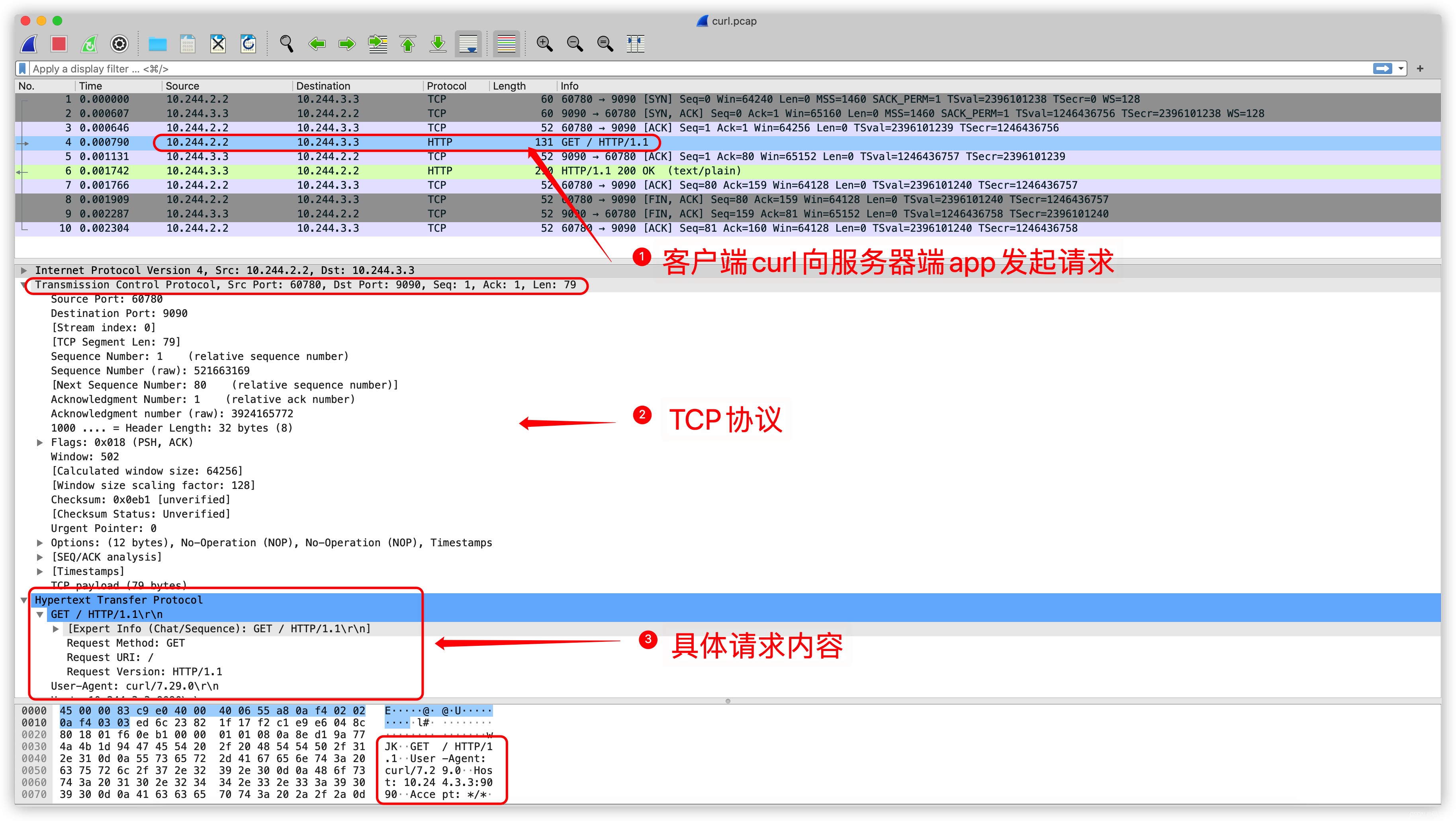Go to next packet green arrow

[346, 43]
